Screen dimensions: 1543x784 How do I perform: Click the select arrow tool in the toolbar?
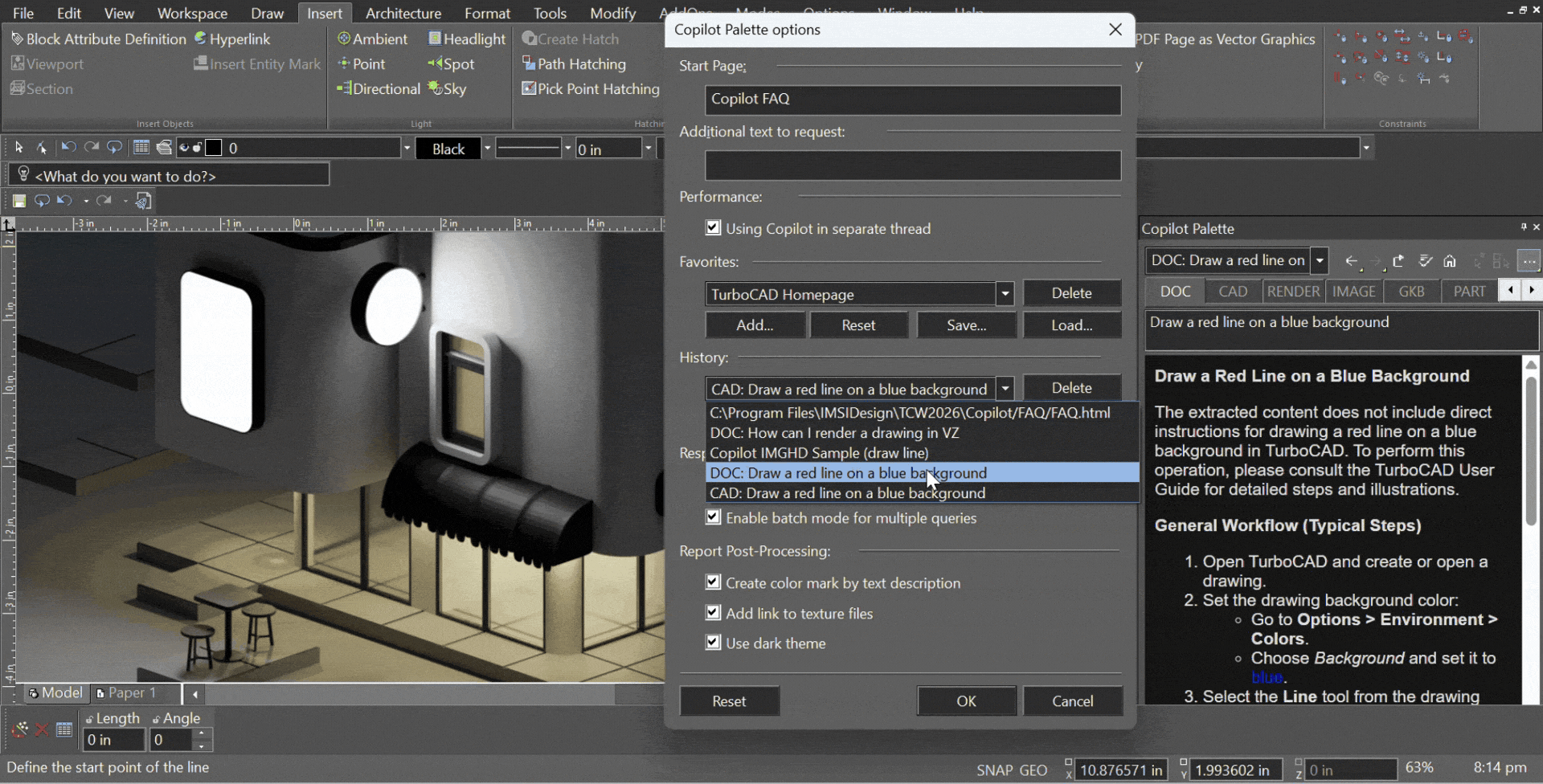[19, 148]
